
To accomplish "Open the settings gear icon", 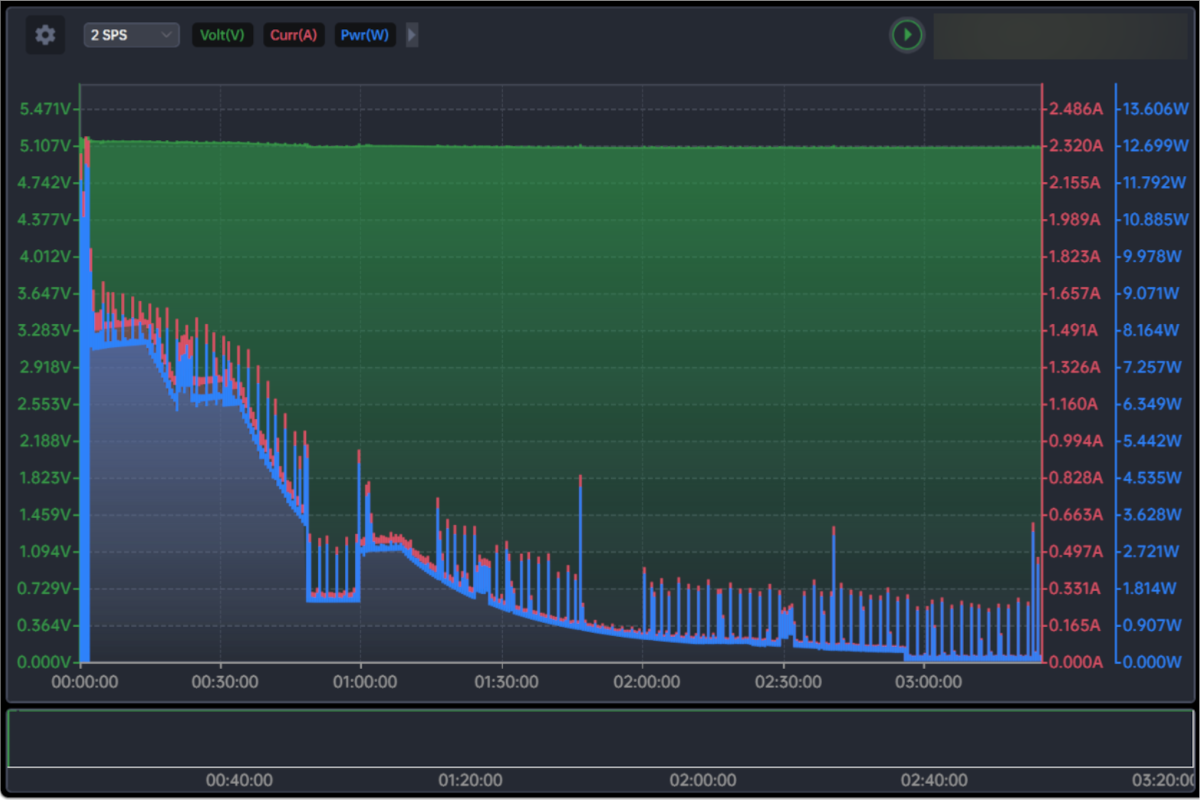I will (45, 35).
